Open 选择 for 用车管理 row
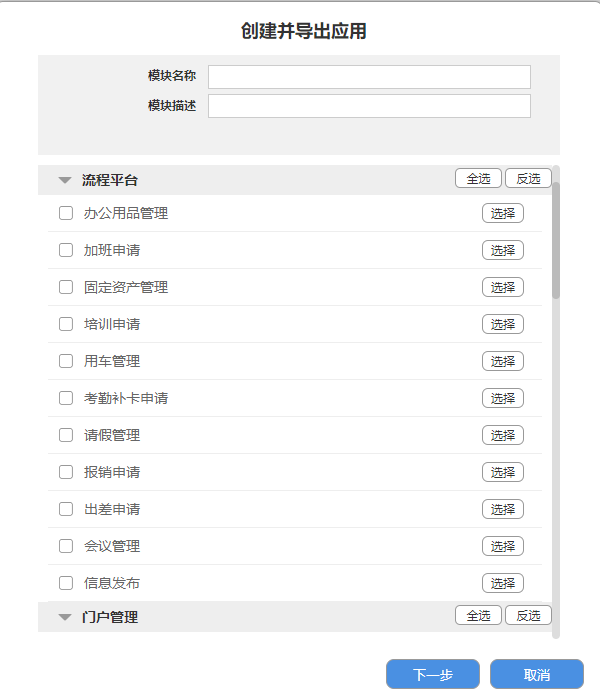Viewport: 600px width, 698px height. 503,361
